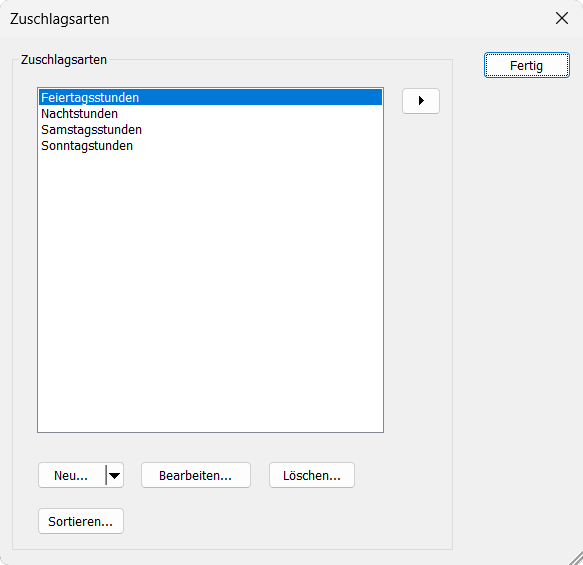583x565 pixels.
Task: Click Löschen... to delete the entry
Action: [x=312, y=475]
